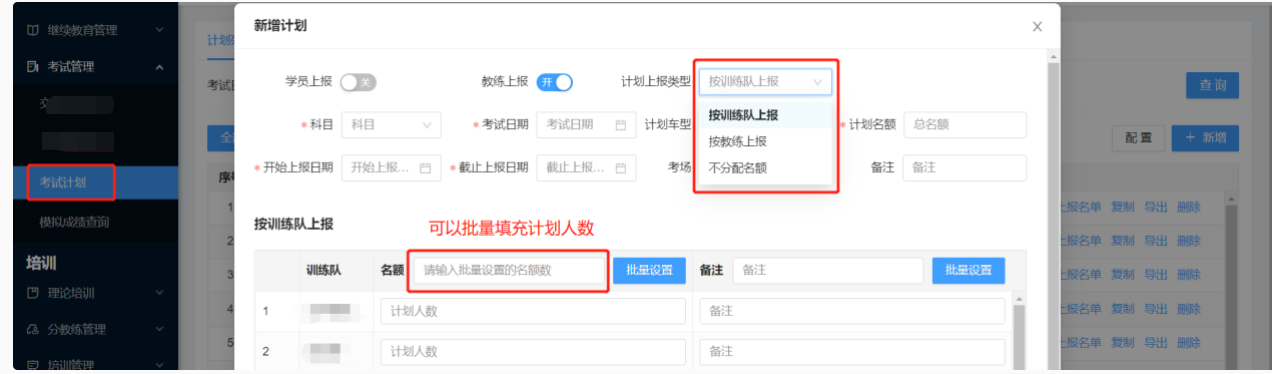Click row 1 备注 input

pos(851,311)
